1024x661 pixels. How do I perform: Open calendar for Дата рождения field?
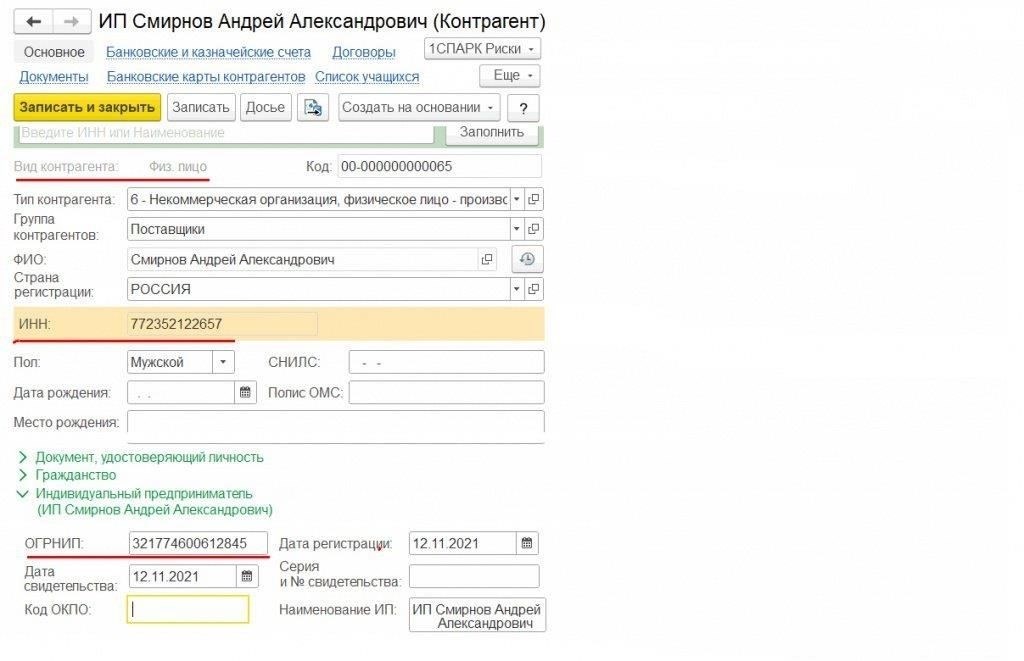245,393
